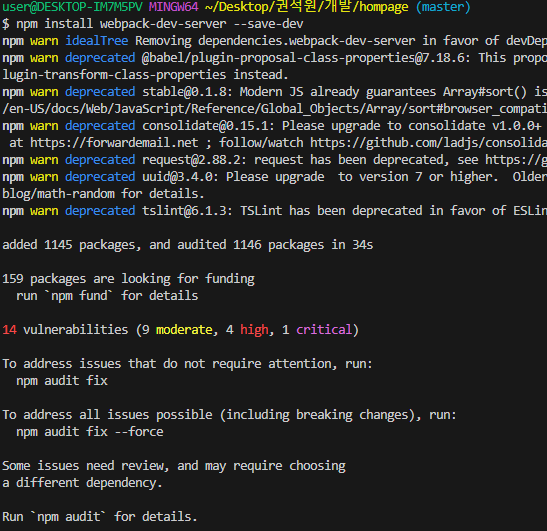
Task: Click 'lugin-transform-class-properties instead.' line
Action: (145, 75)
